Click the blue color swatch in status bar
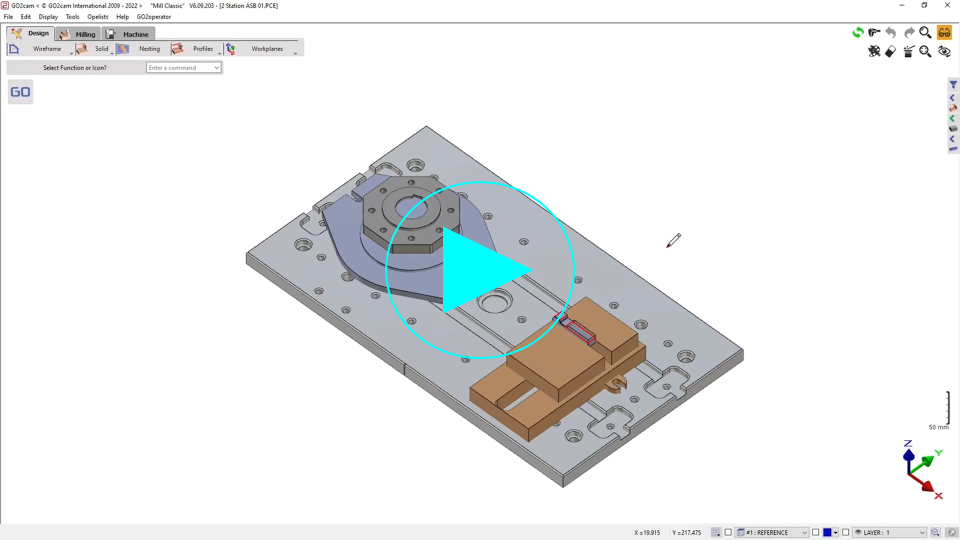This screenshot has width=960, height=540. pos(827,533)
